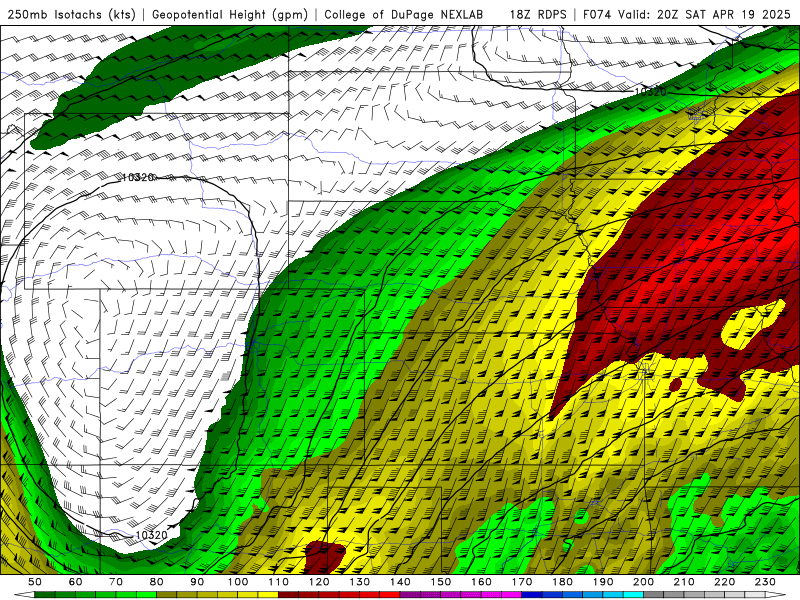800x600 pixels.
Task: Click the '120' value on the color scale
Action: pos(319,582)
